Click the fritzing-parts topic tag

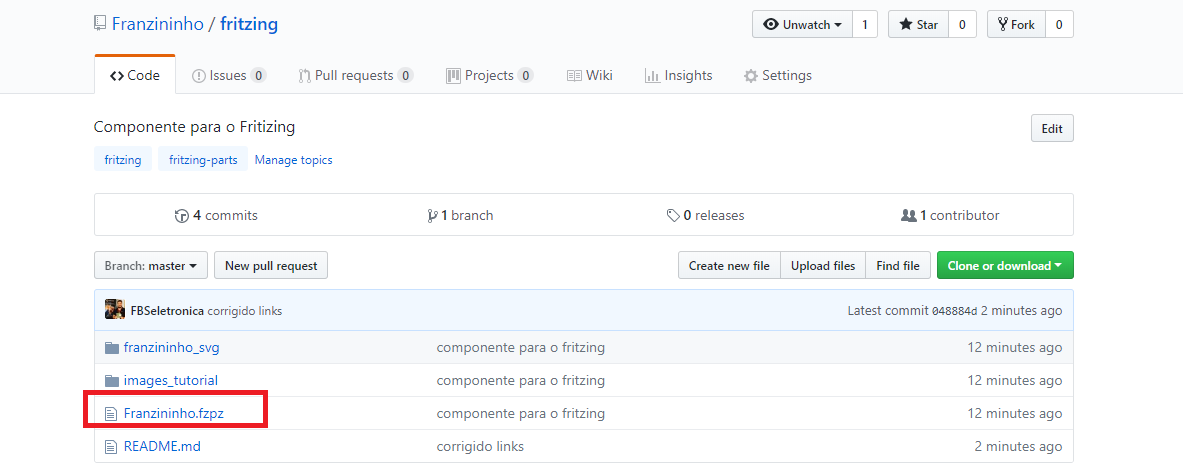[x=203, y=159]
